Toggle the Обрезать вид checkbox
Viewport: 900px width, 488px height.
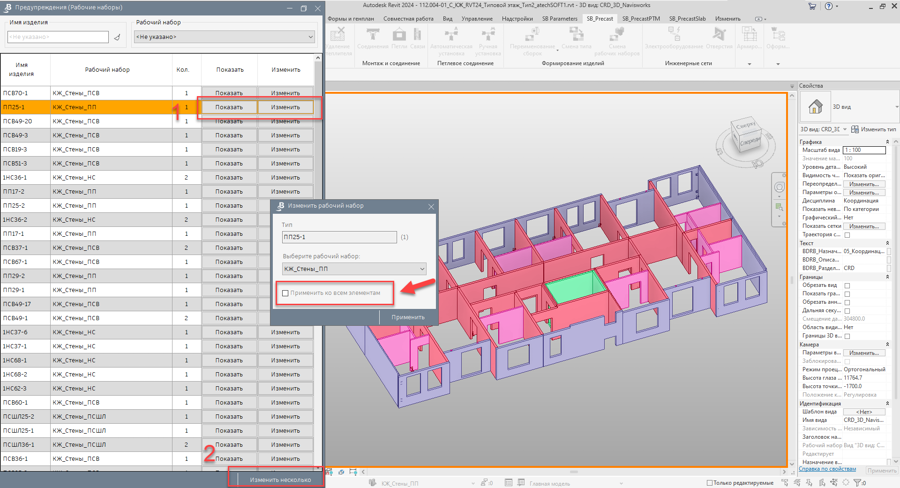point(847,285)
